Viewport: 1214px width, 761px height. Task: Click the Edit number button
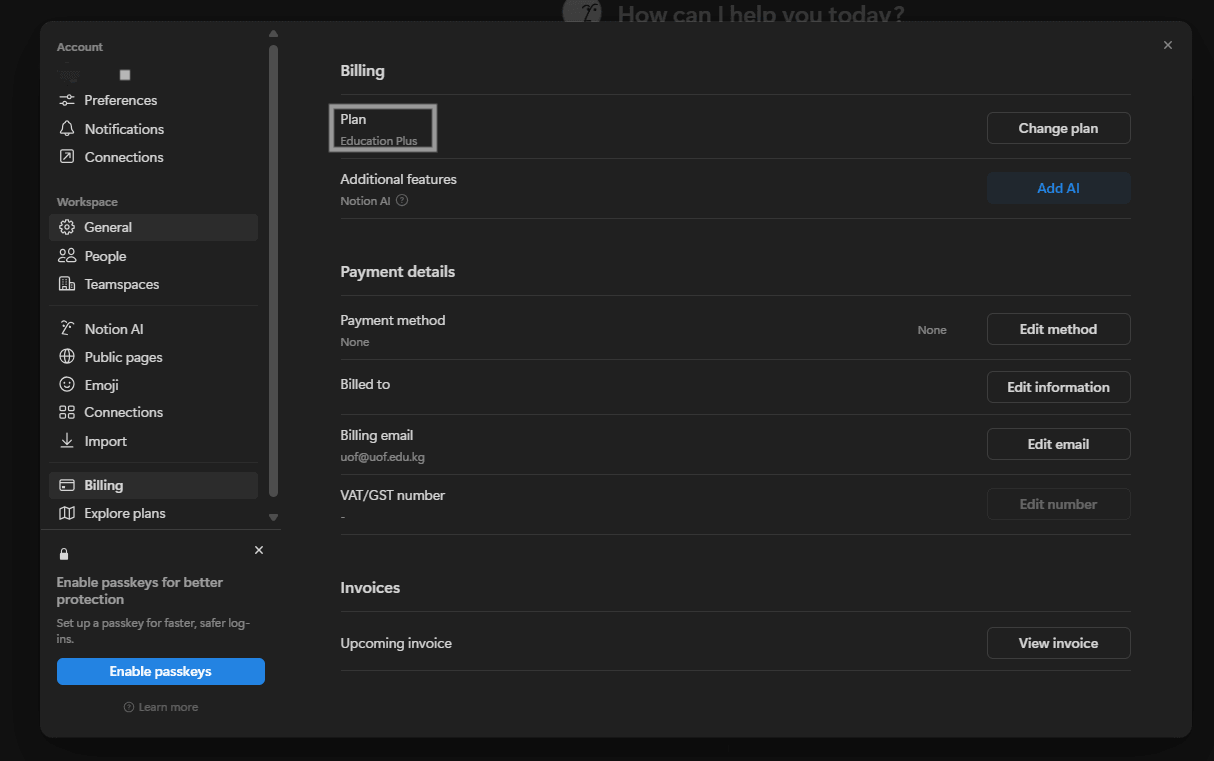(x=1058, y=504)
